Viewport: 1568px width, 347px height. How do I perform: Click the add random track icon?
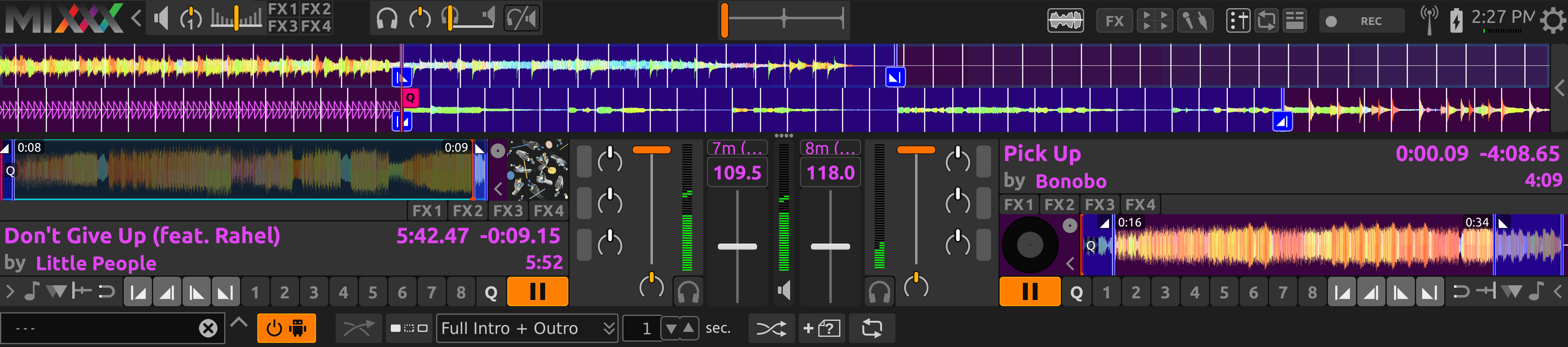tap(821, 329)
